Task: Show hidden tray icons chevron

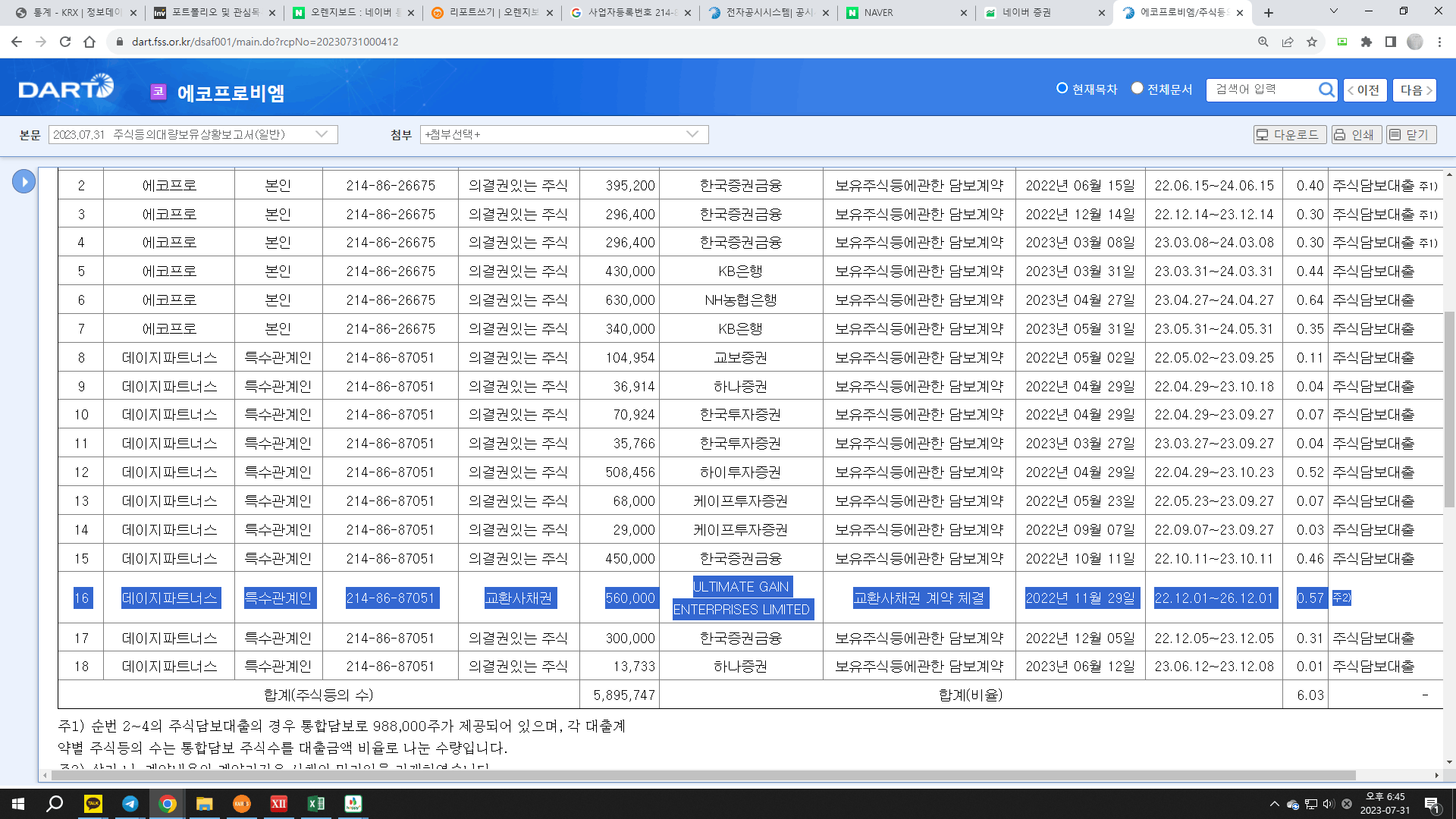Action: [1275, 804]
